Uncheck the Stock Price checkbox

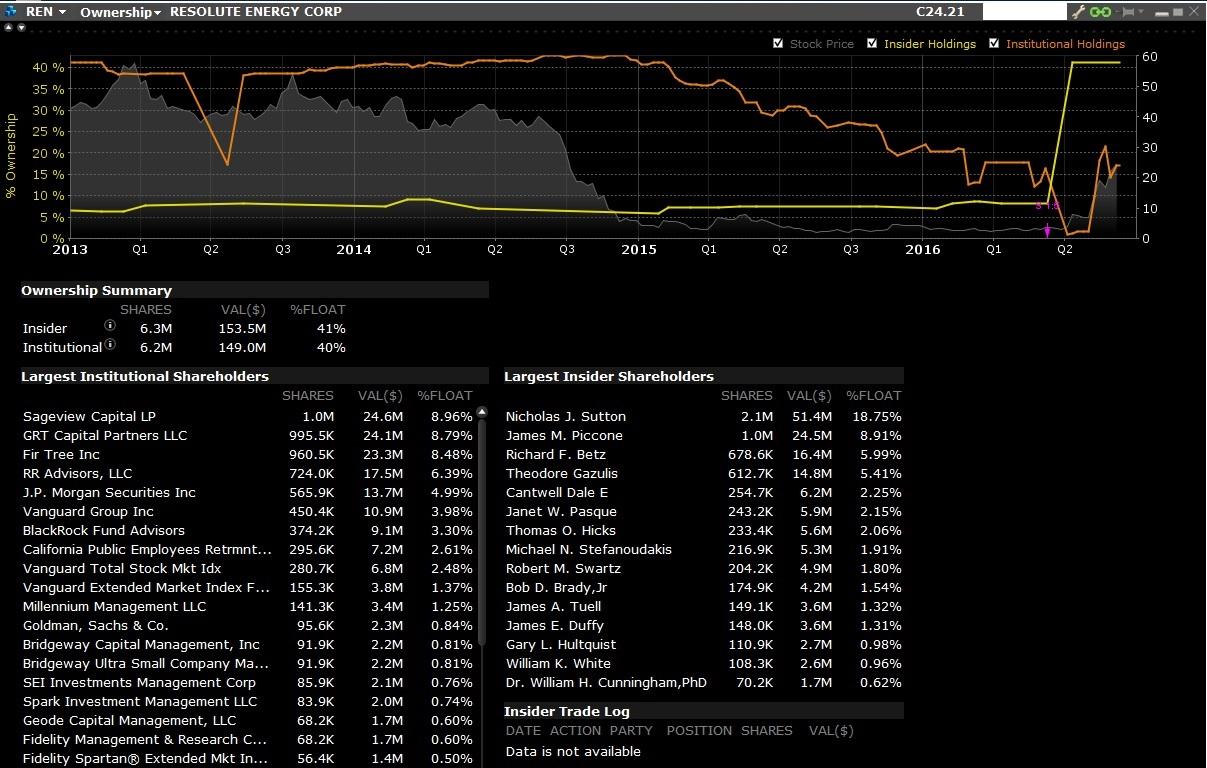point(778,43)
